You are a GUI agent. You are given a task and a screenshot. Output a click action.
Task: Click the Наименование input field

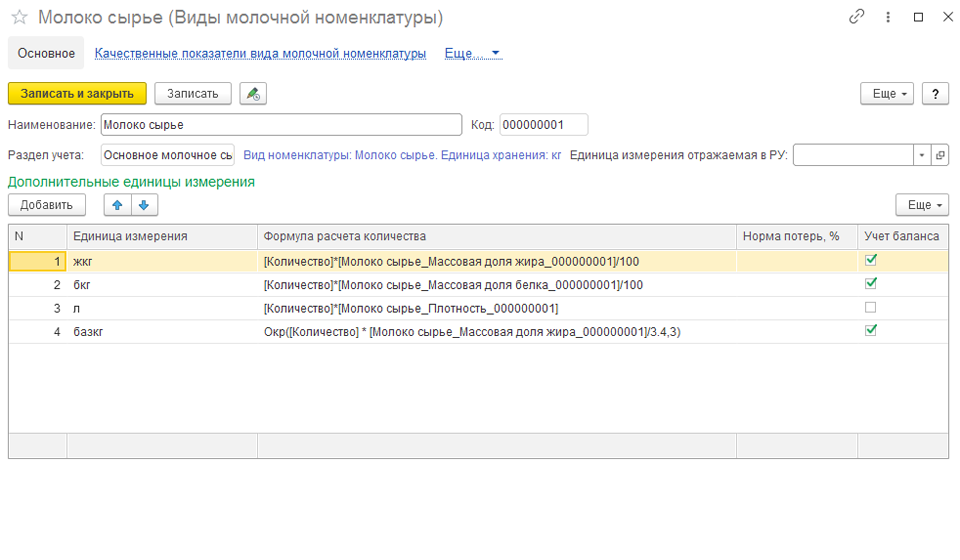281,125
